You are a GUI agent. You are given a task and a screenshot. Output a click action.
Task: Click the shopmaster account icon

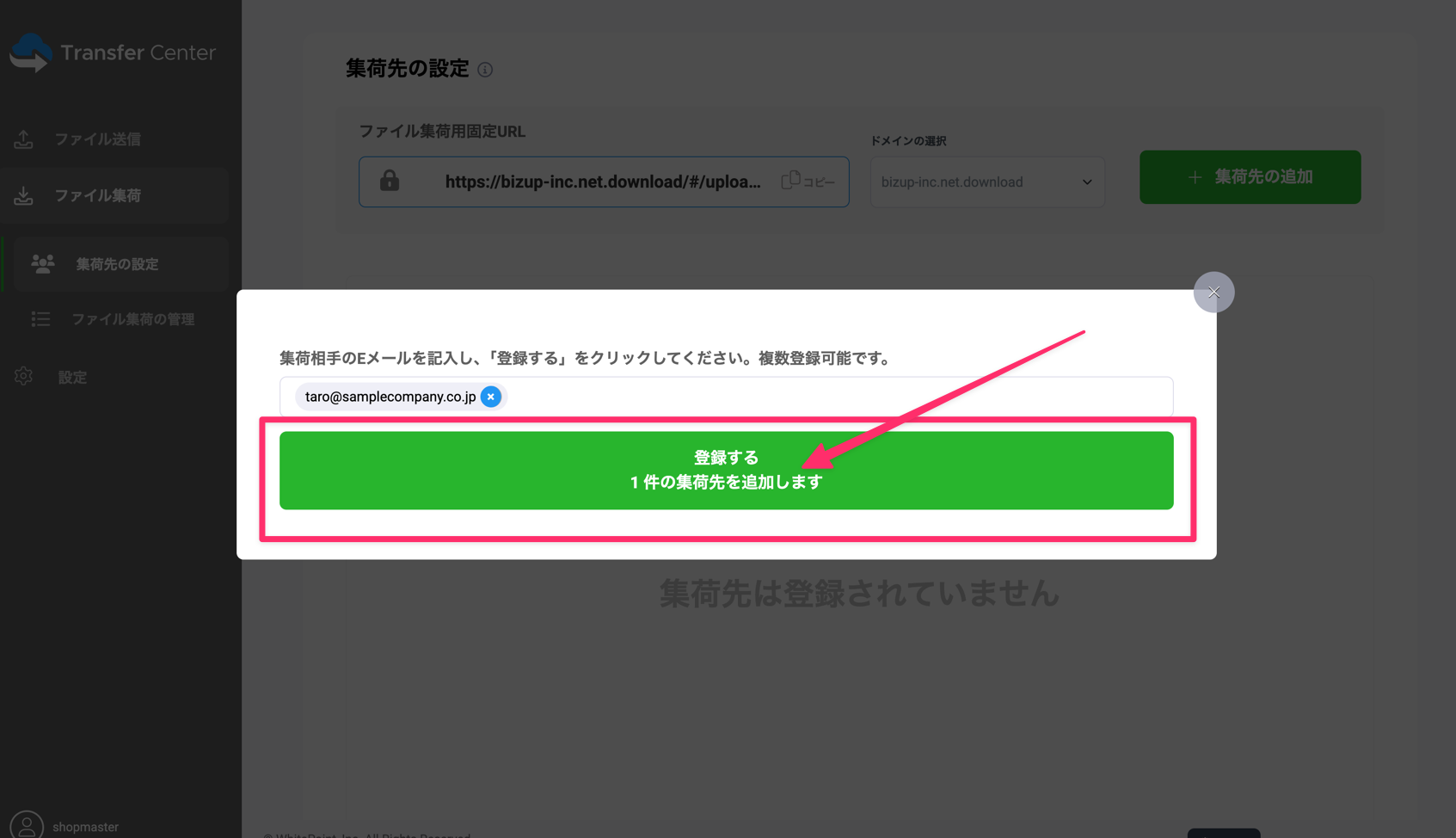tap(25, 823)
